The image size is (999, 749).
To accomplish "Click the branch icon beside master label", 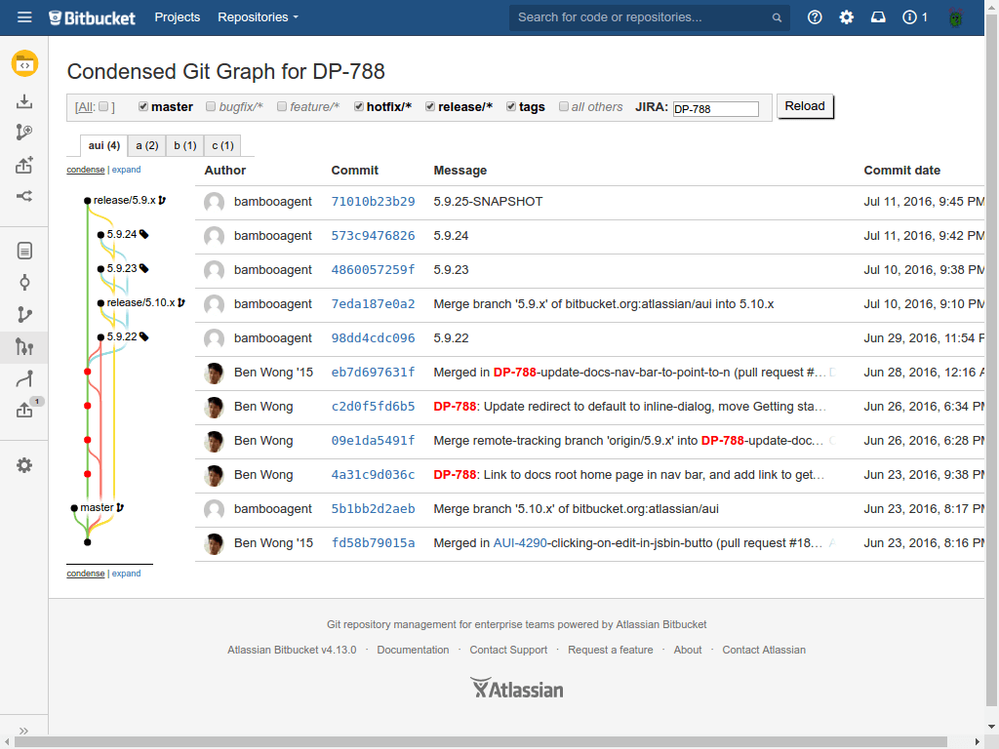I will (x=120, y=508).
